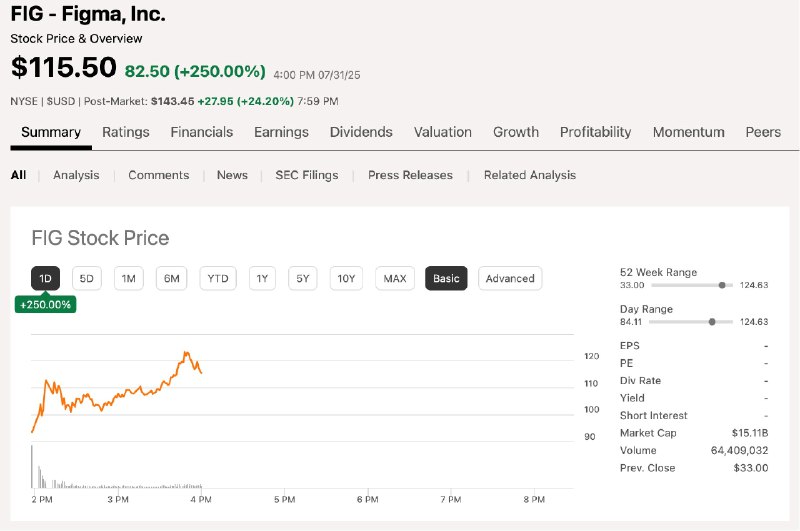Select the MAX chart range
This screenshot has width=800, height=531.
click(x=395, y=279)
